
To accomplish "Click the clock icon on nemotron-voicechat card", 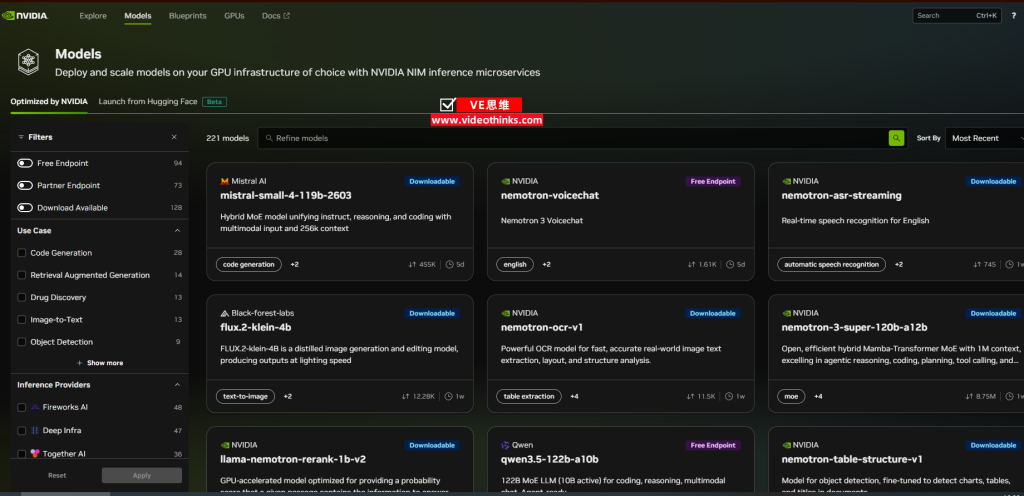I will [731, 264].
